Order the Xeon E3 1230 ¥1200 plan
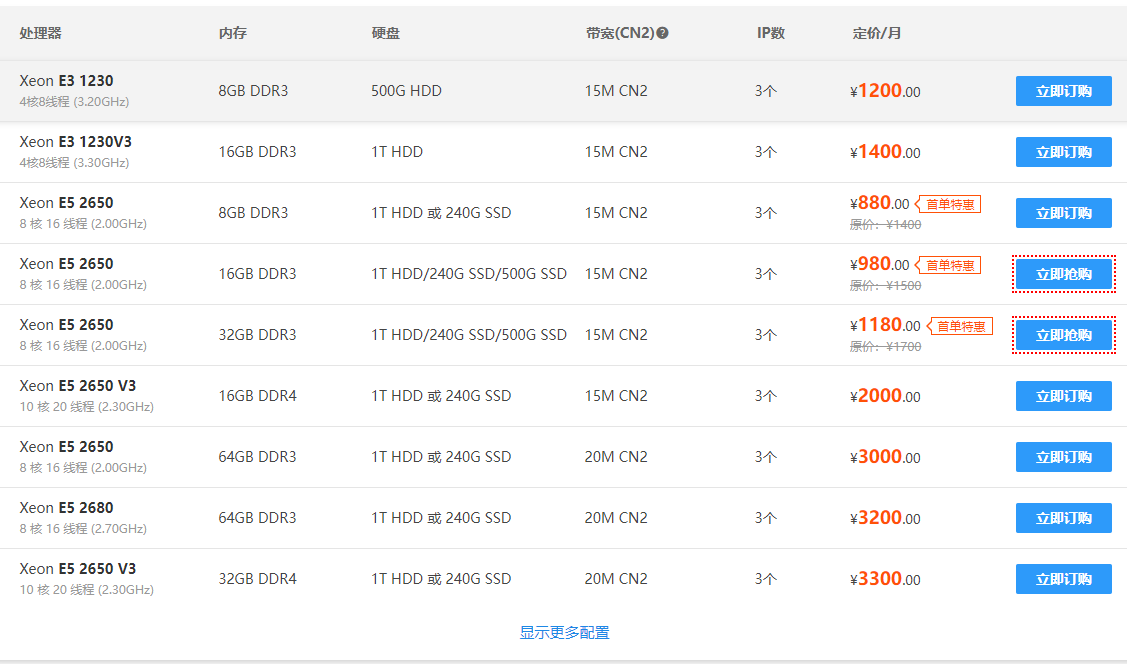The height and width of the screenshot is (664, 1127). tap(1064, 91)
